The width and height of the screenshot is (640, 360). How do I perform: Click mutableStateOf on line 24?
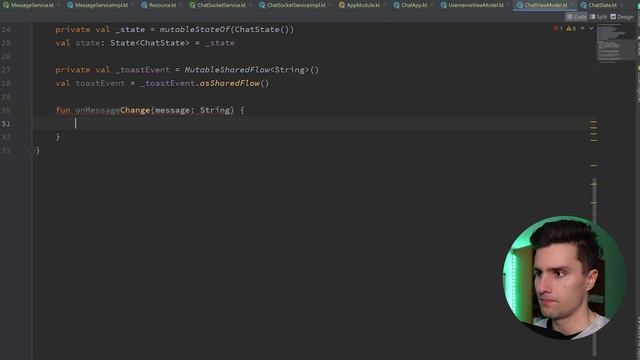[x=195, y=29]
